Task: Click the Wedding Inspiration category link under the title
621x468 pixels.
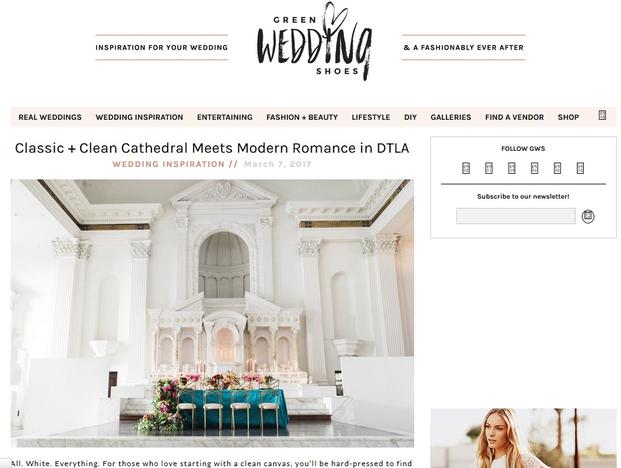Action: point(168,164)
